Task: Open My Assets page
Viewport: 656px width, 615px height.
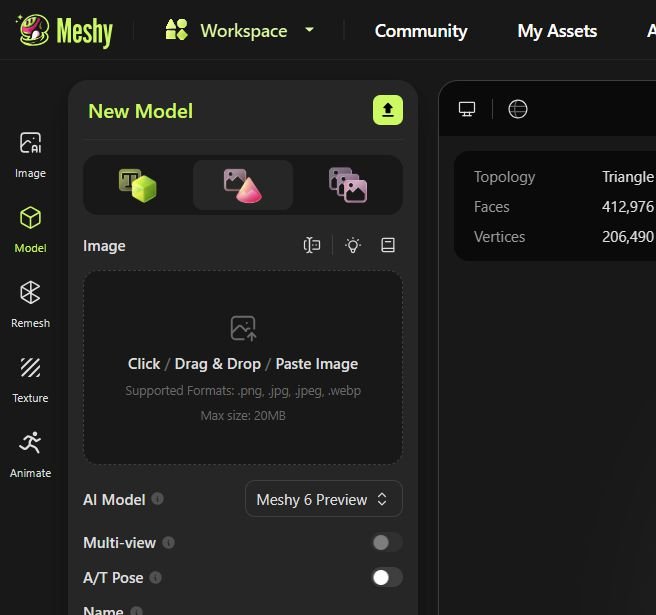Action: click(557, 31)
